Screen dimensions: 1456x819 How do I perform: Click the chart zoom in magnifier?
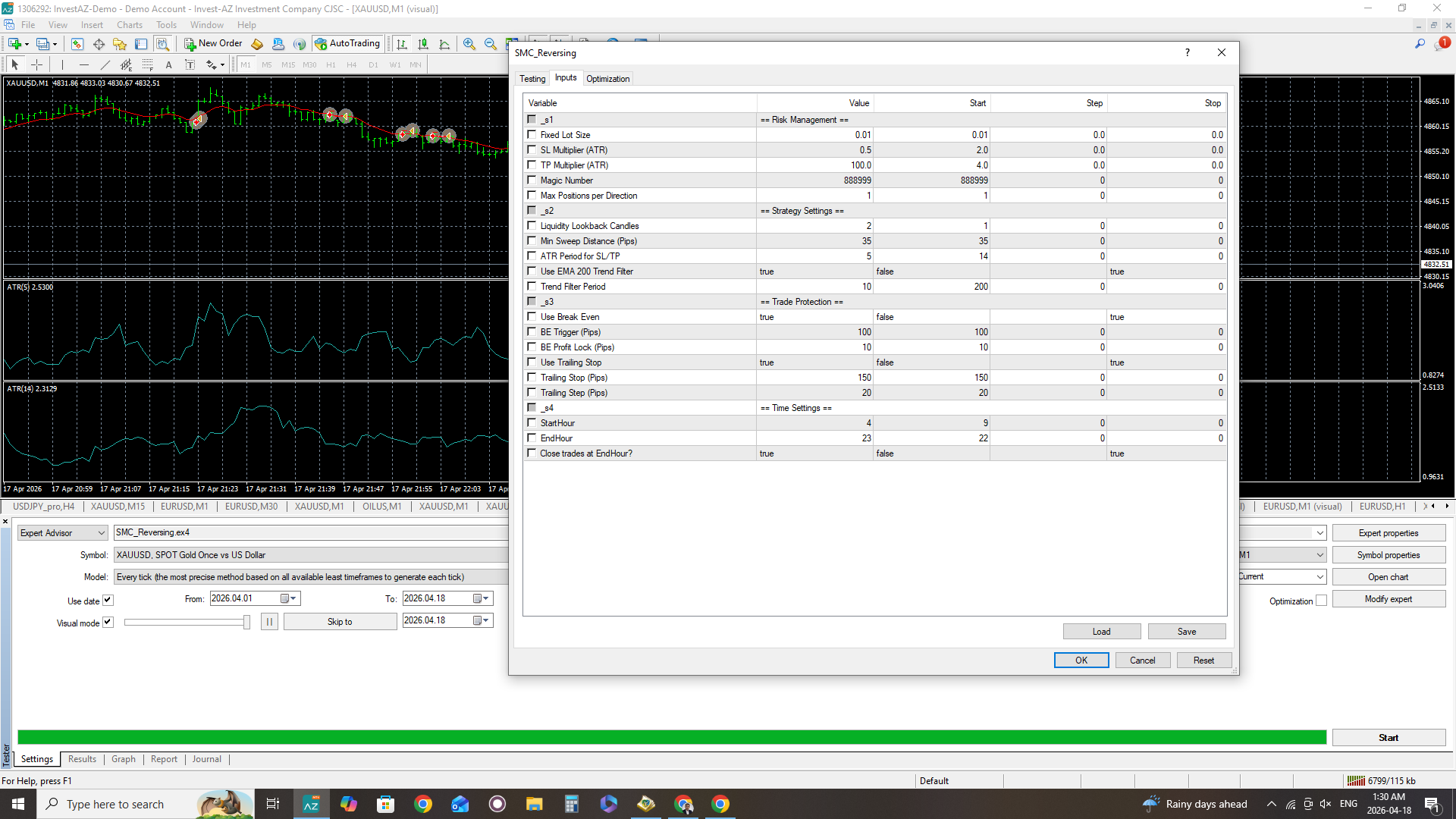click(469, 44)
